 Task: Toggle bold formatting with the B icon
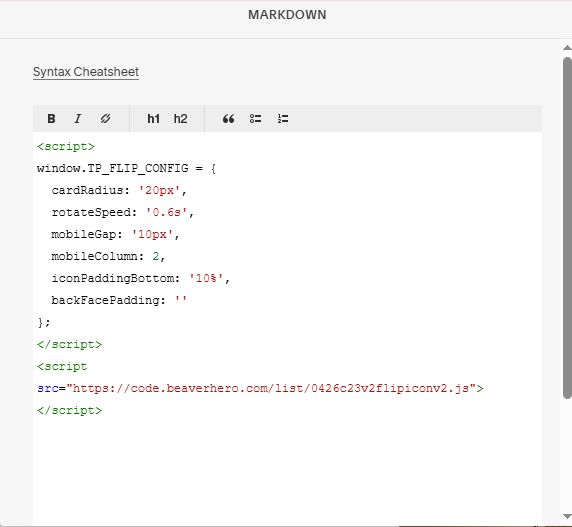click(51, 119)
